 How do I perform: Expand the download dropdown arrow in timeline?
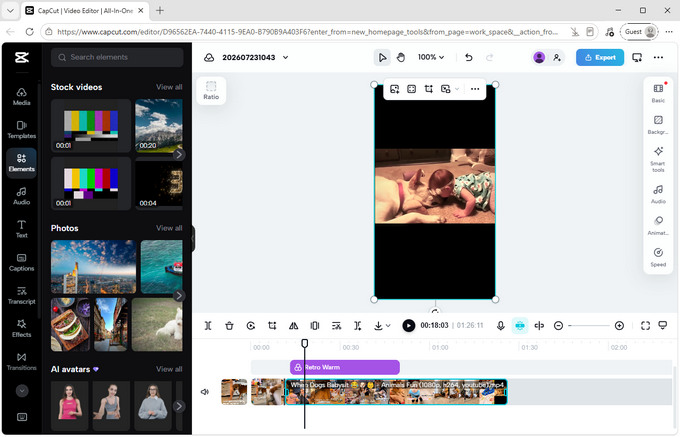388,326
